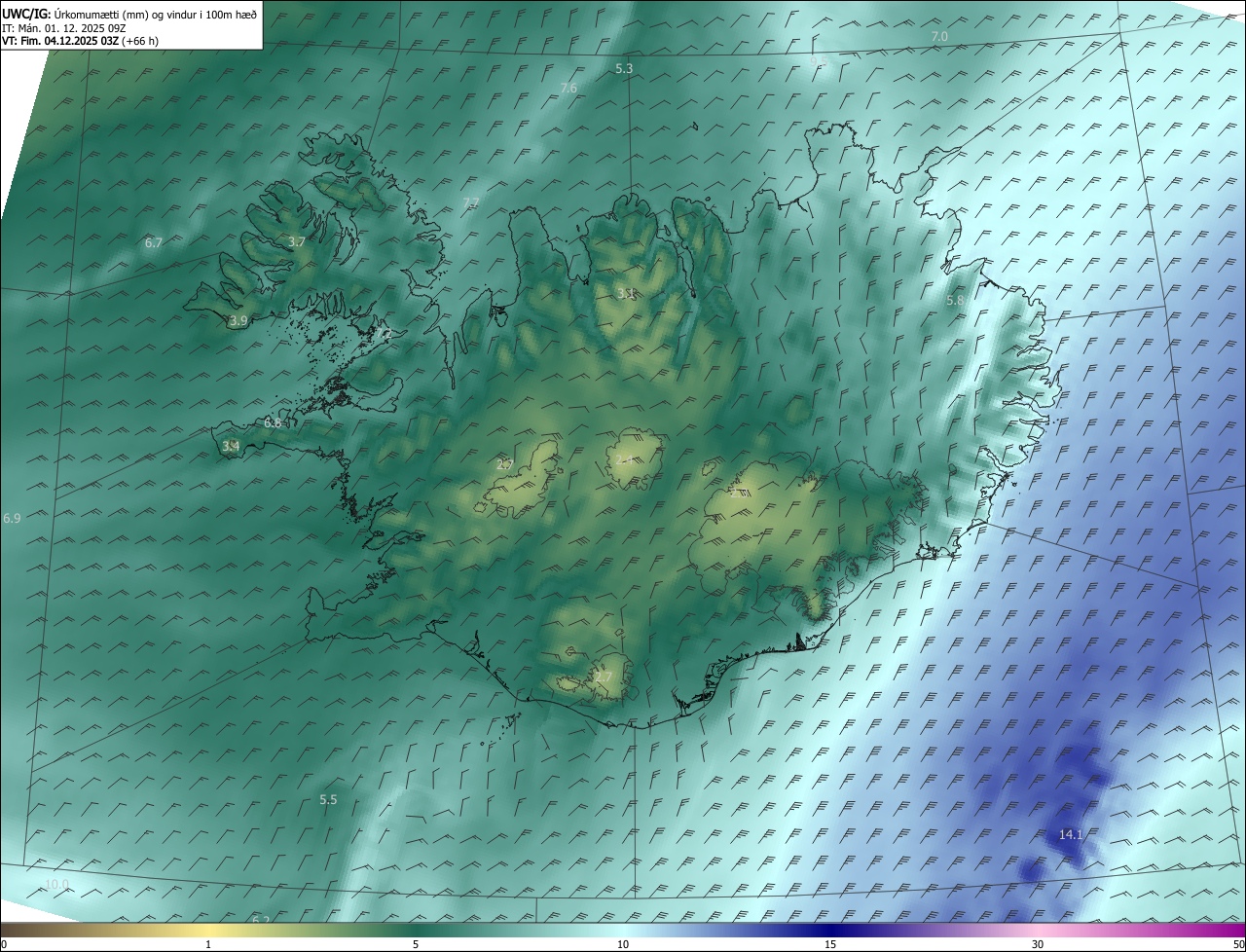Image resolution: width=1246 pixels, height=952 pixels.
Task: Click the 5 tick of the colour scale
Action: click(416, 944)
